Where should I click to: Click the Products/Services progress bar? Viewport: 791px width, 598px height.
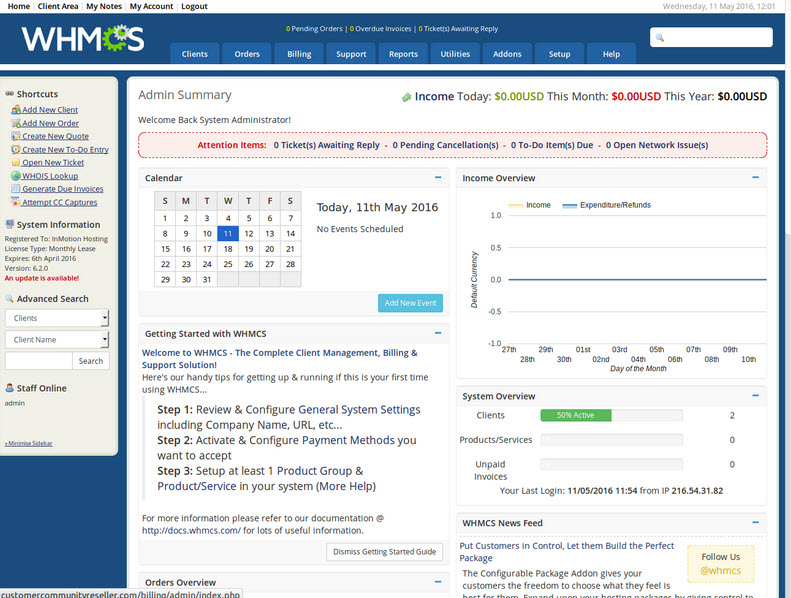pos(611,440)
